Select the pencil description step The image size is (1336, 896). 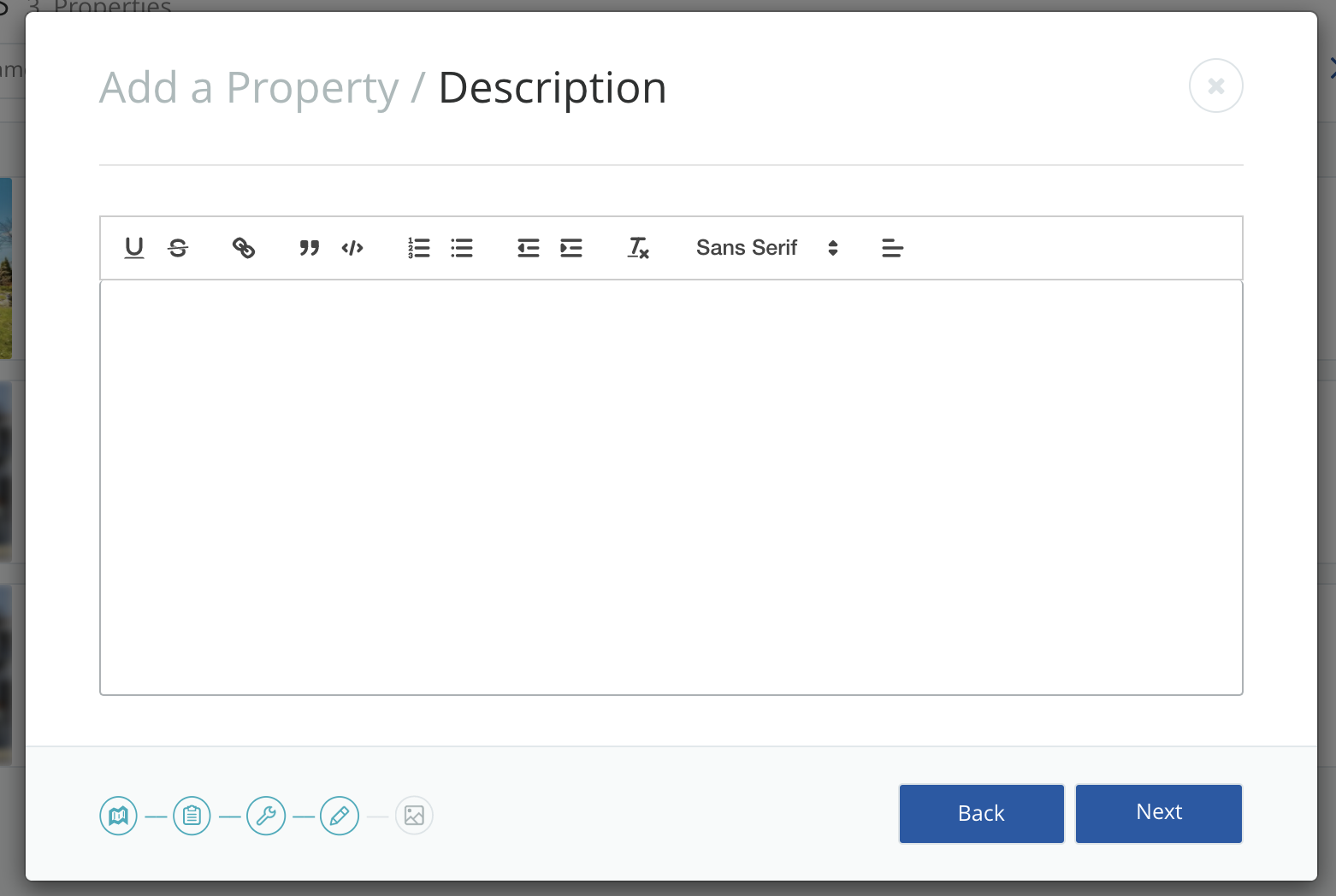pyautogui.click(x=340, y=816)
